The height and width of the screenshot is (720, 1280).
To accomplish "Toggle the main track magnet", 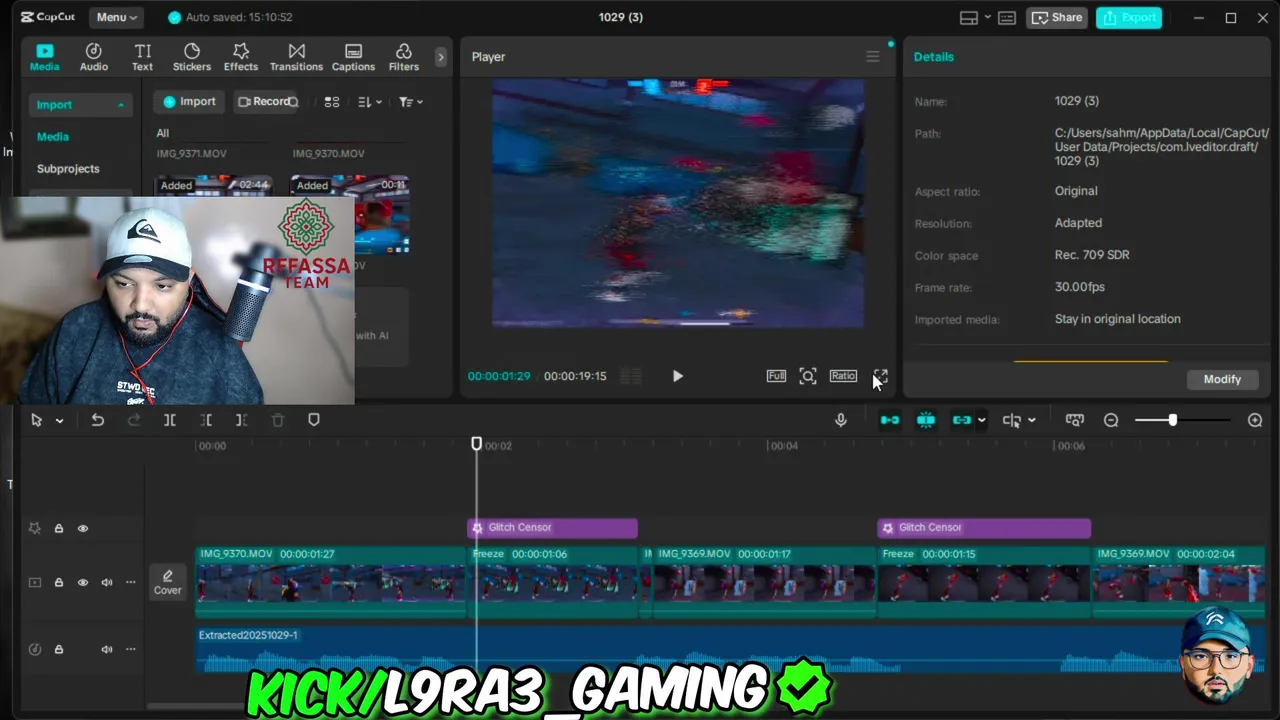I will pos(889,420).
